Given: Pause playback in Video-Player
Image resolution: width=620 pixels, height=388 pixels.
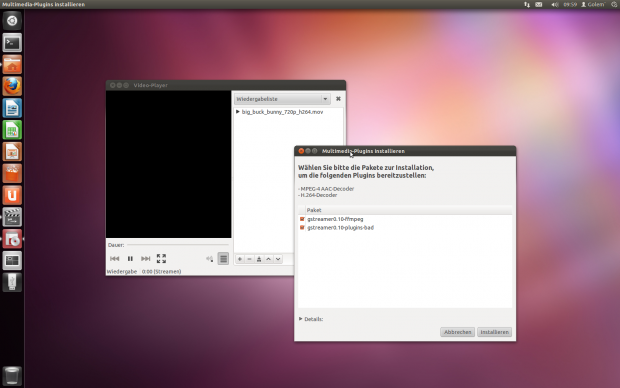Looking at the screenshot, I should coord(130,259).
